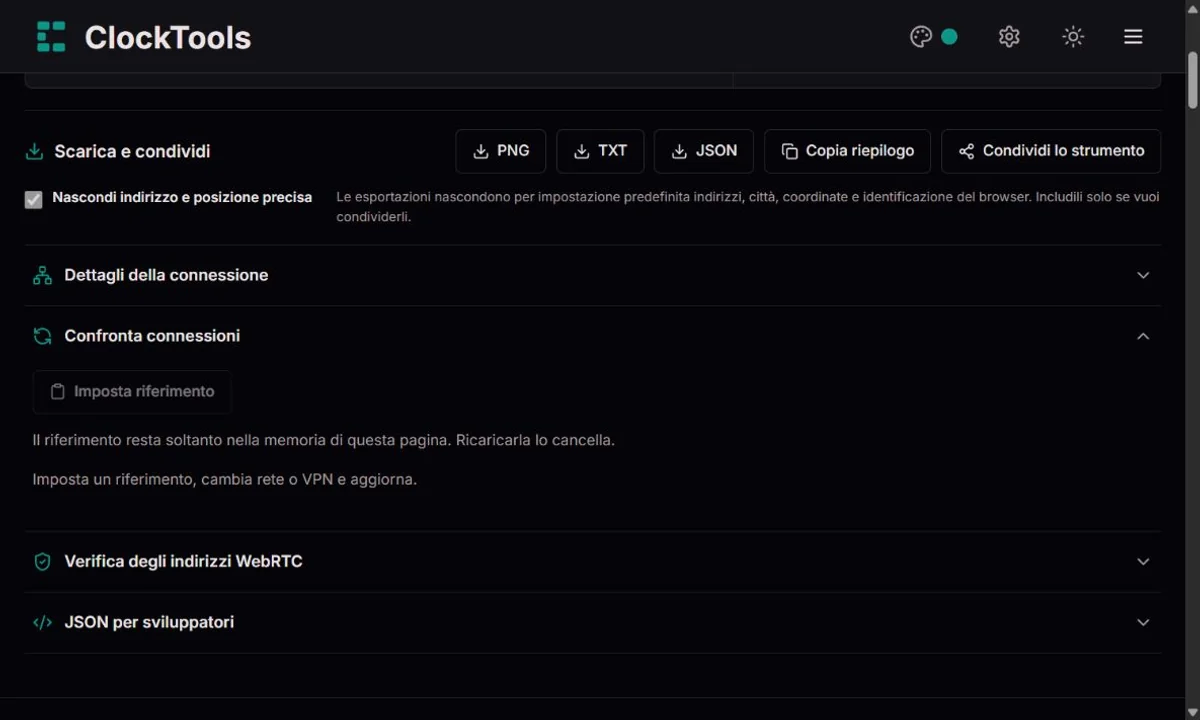Open the hamburger menu
This screenshot has width=1200, height=720.
pyautogui.click(x=1133, y=37)
